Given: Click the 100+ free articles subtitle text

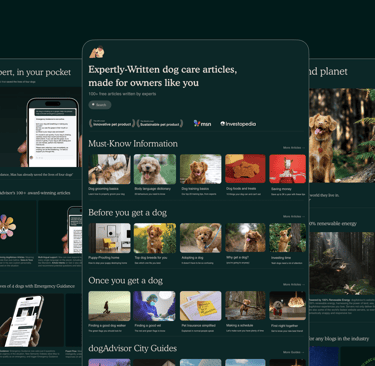Looking at the screenshot, I should click(122, 94).
